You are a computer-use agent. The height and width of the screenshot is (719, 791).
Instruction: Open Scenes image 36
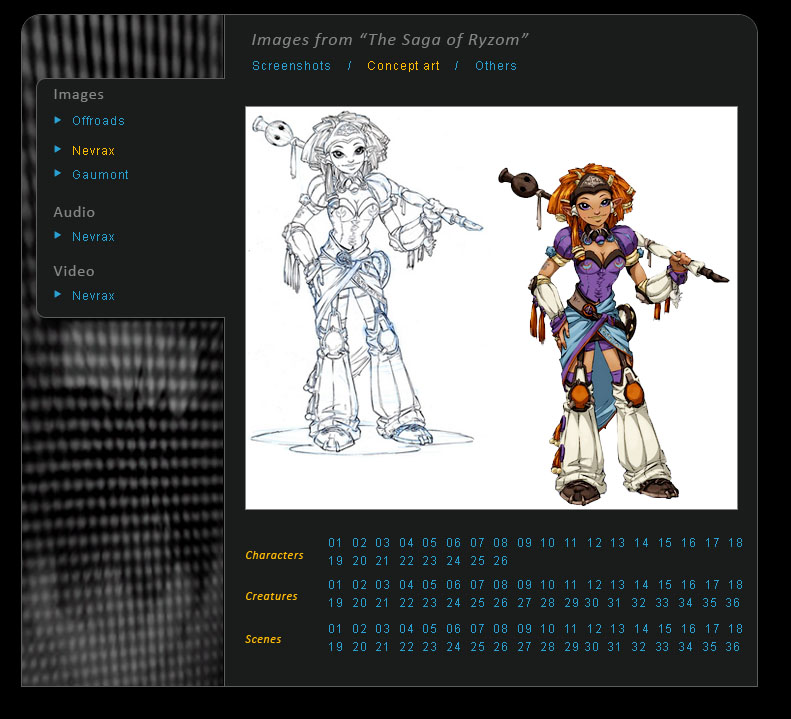pos(732,647)
